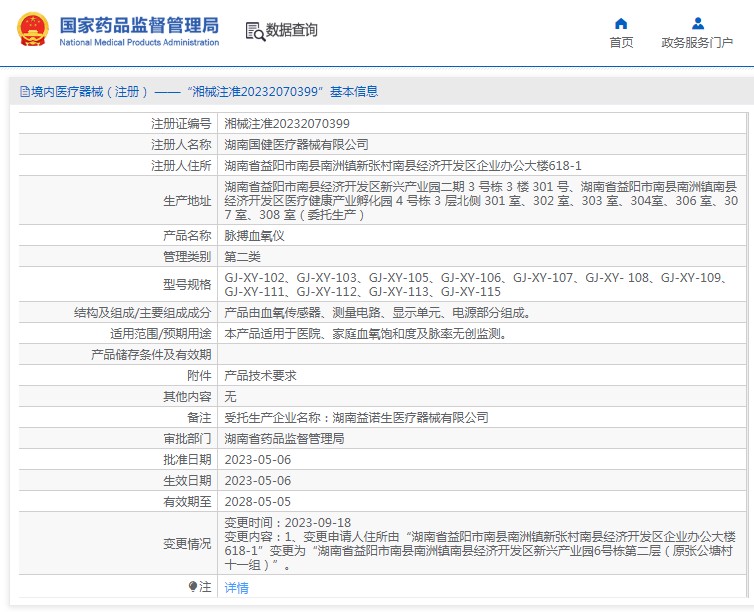
Task: Select registration number 湘械注准20232070399 value
Action: pos(287,124)
